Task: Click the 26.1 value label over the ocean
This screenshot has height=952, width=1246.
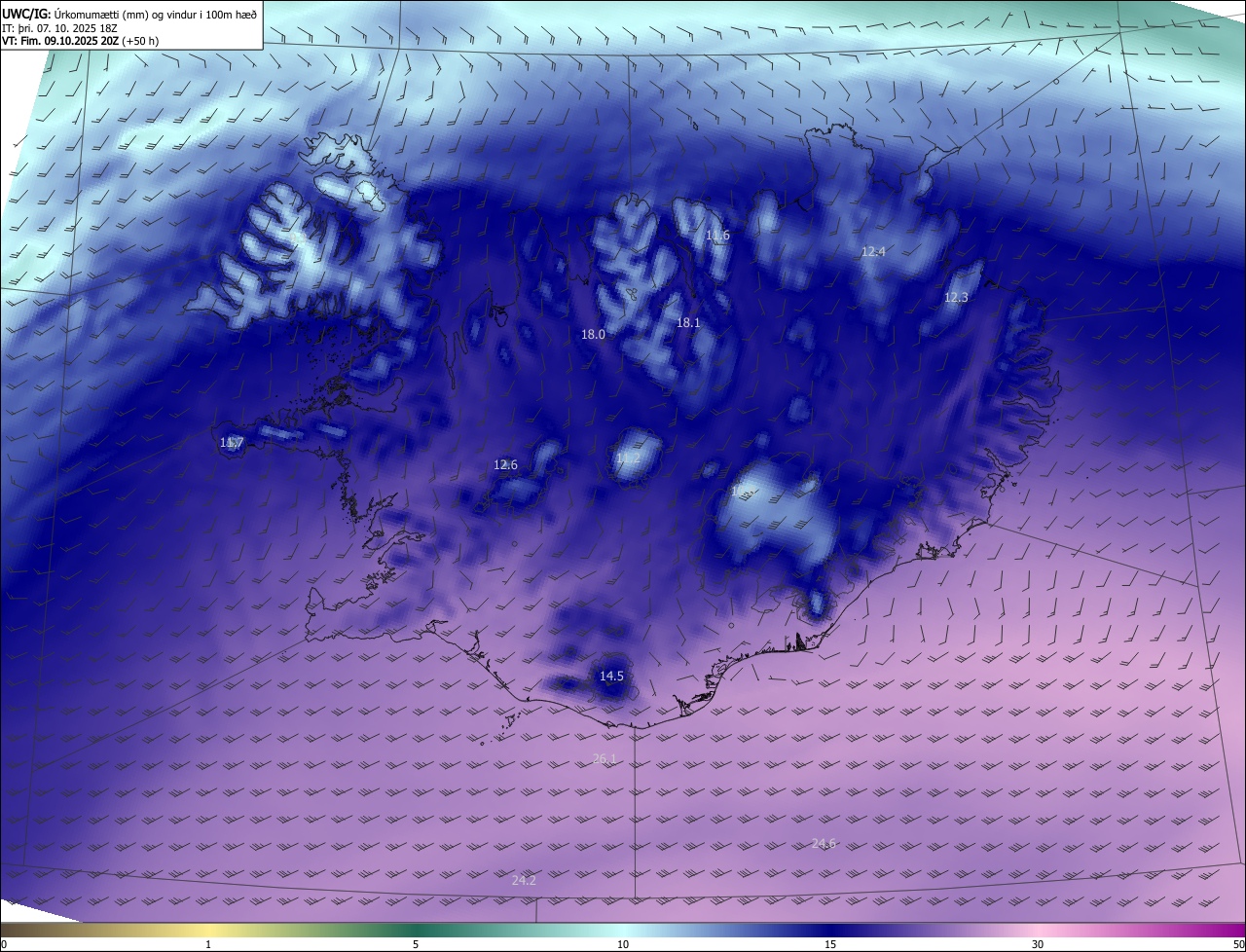Action: click(x=605, y=758)
